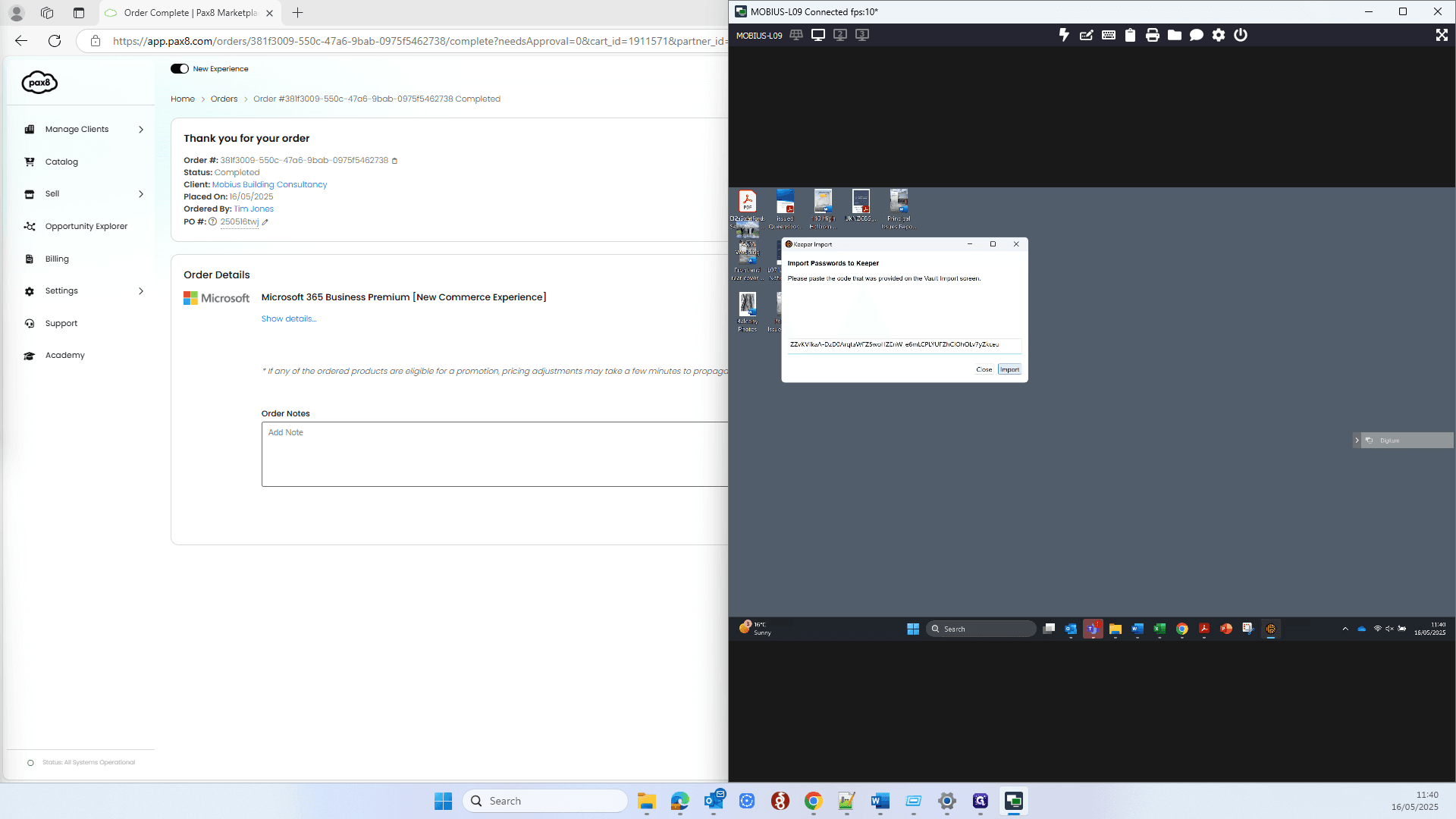The height and width of the screenshot is (819, 1456).
Task: Click the pax8 cloud logo
Action: coord(39,82)
